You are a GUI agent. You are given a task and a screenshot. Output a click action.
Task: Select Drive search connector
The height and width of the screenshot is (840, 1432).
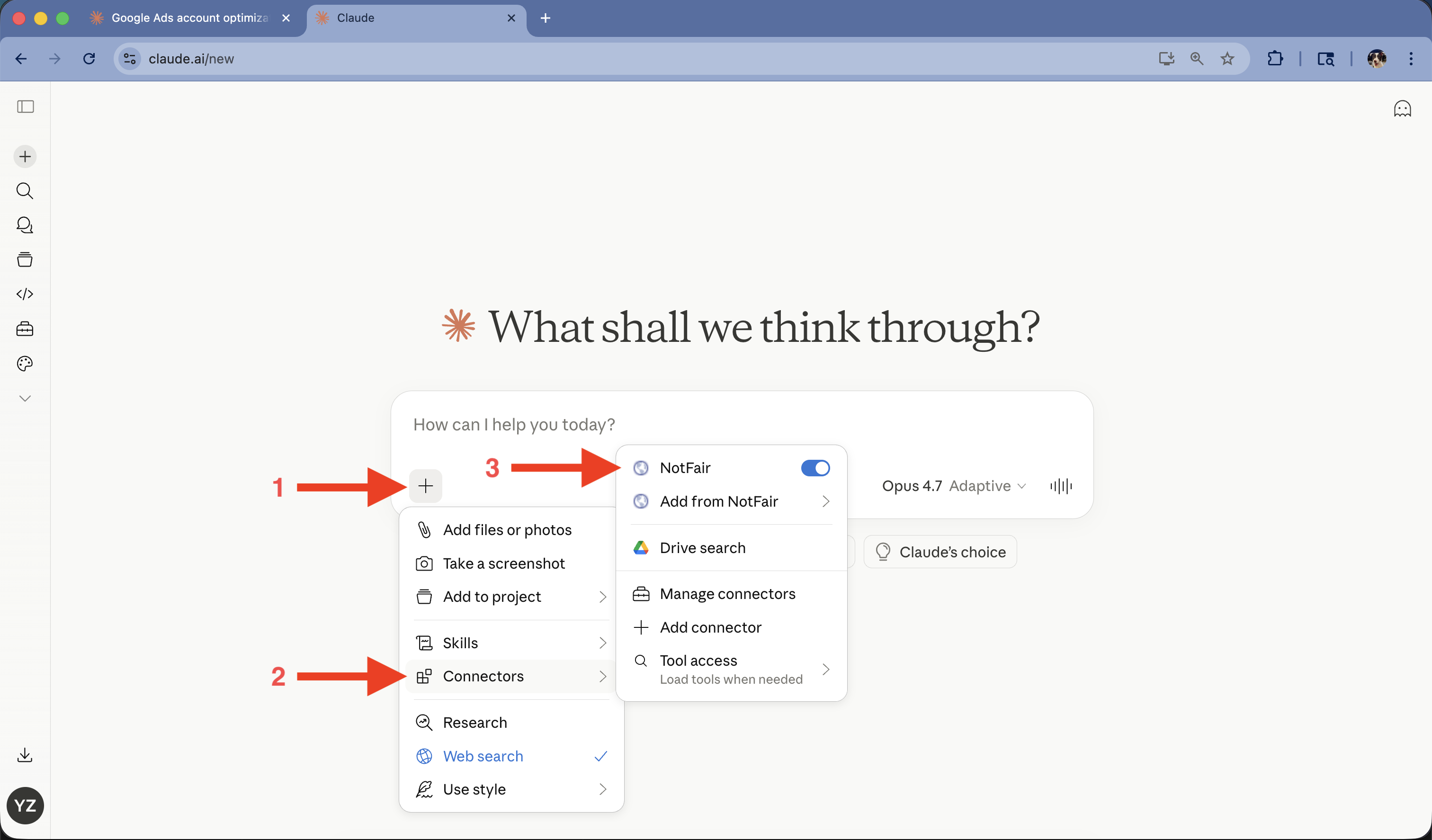point(731,548)
